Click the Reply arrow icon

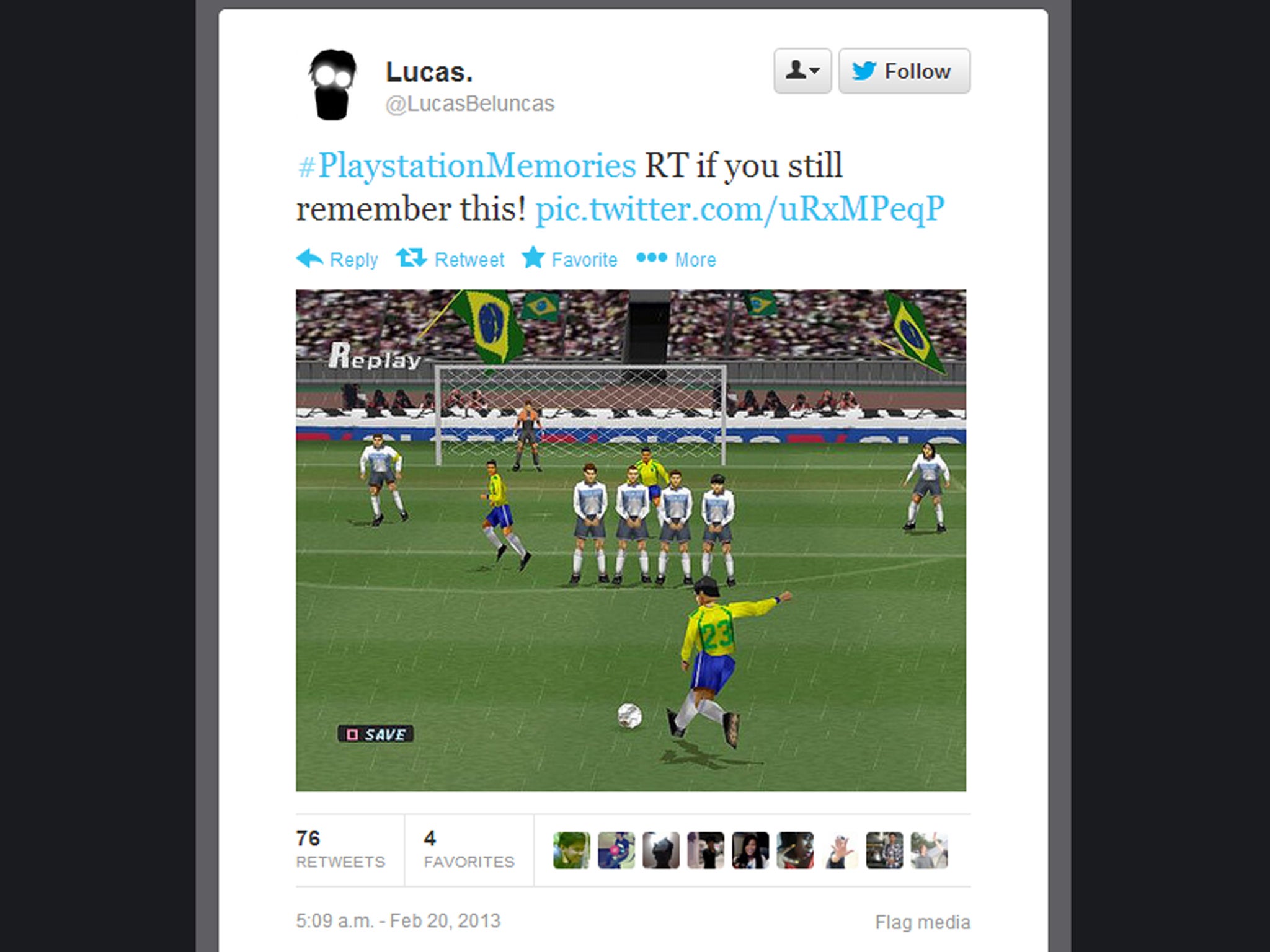(309, 258)
